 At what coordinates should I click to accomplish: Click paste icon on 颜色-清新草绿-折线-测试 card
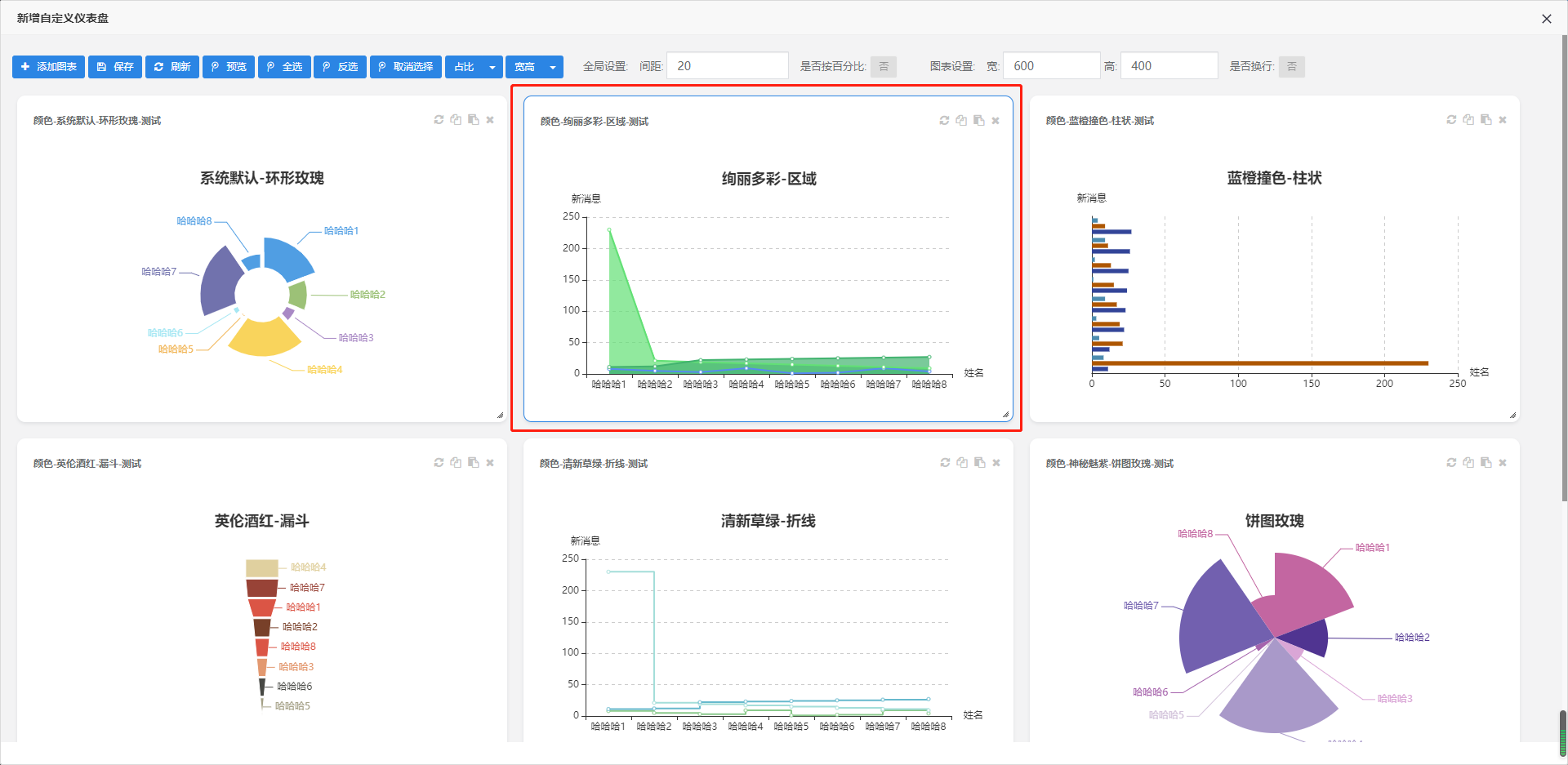pyautogui.click(x=979, y=463)
